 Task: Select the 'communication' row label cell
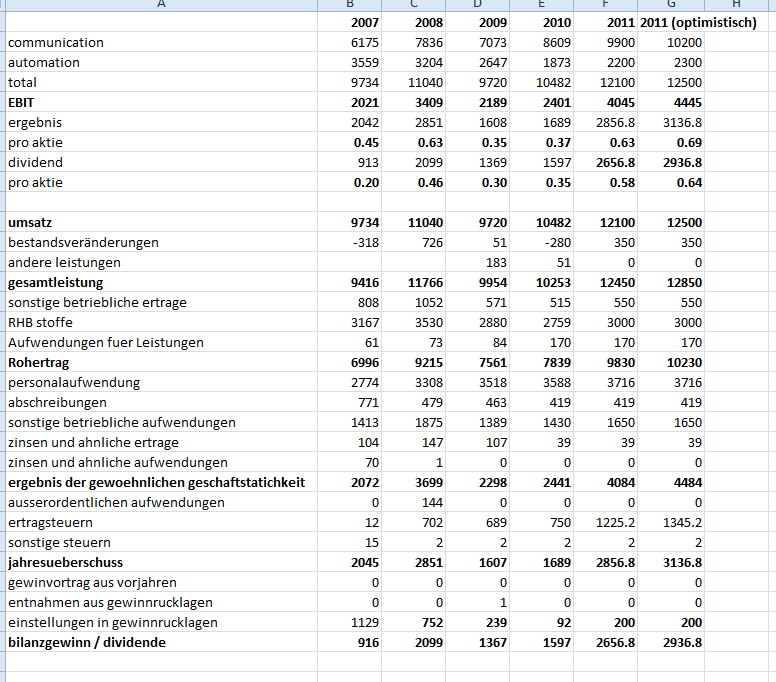point(56,42)
